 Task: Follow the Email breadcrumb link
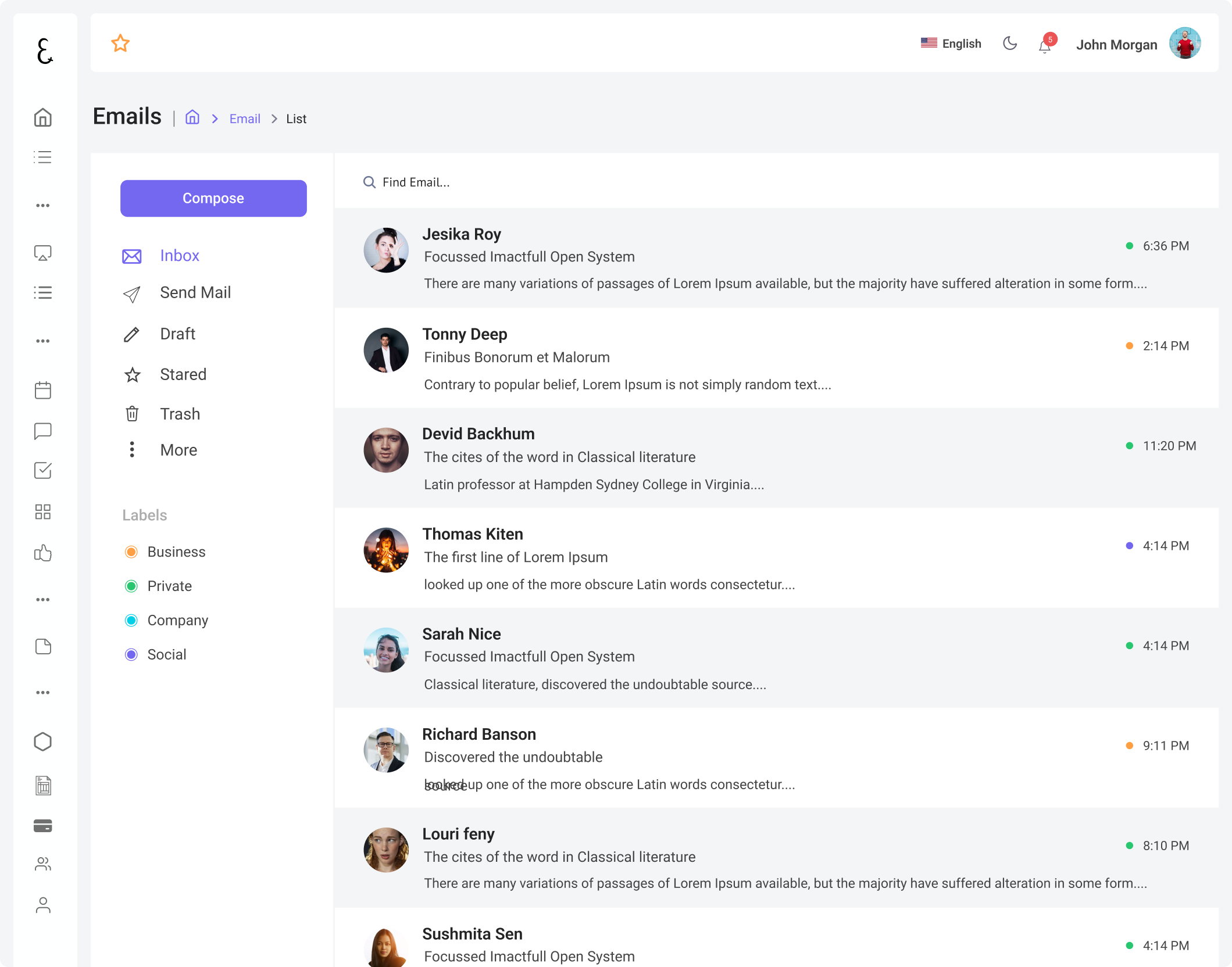pyautogui.click(x=245, y=119)
